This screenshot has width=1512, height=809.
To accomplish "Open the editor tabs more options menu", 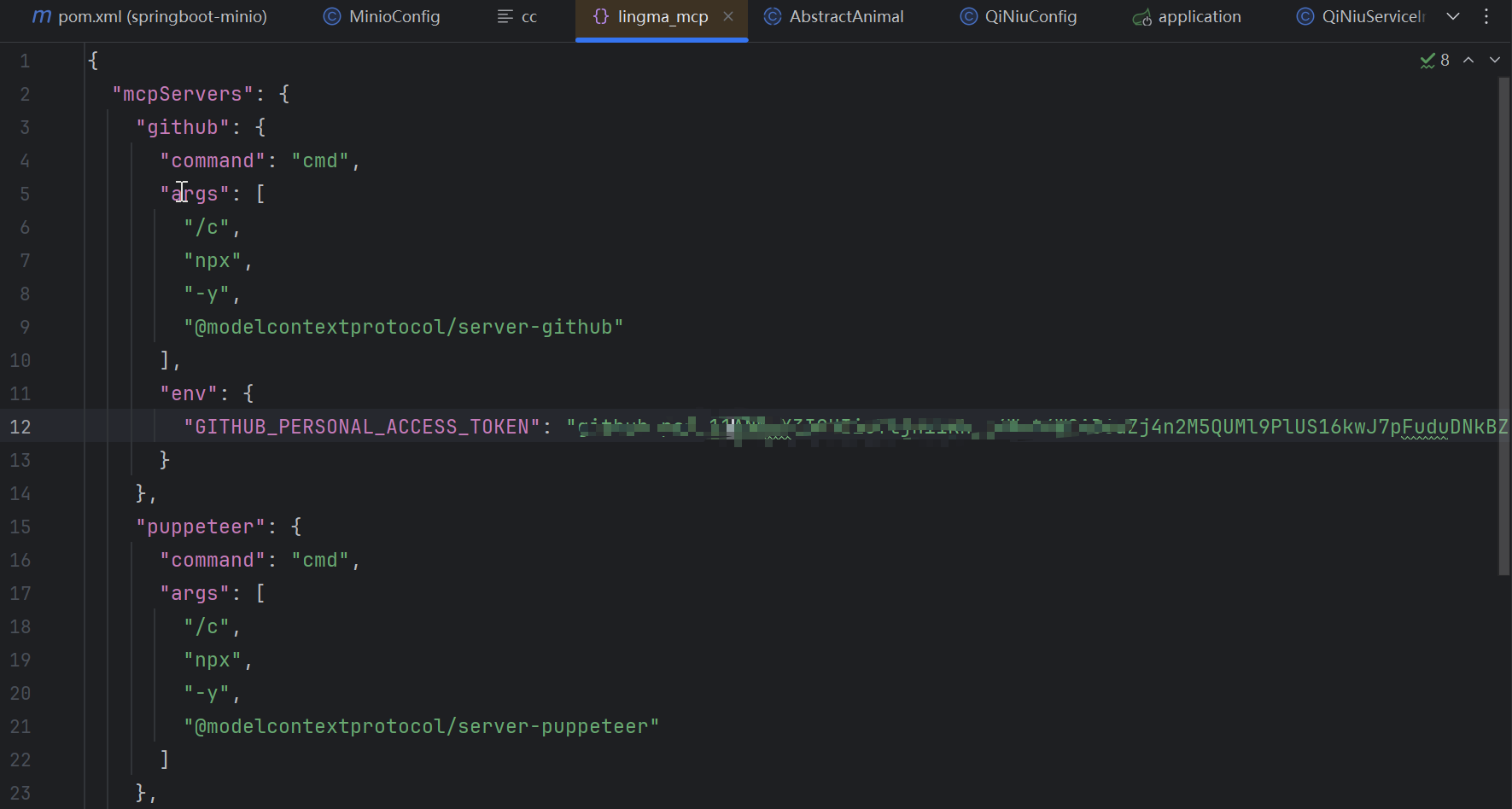I will point(1486,16).
